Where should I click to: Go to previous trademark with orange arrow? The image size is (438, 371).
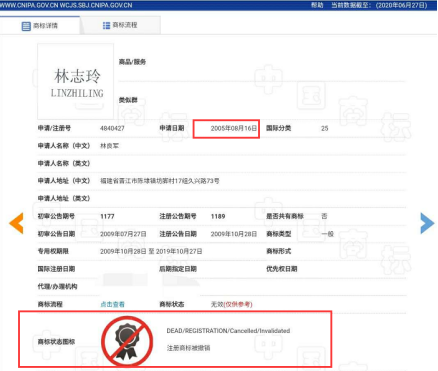pos(16,223)
